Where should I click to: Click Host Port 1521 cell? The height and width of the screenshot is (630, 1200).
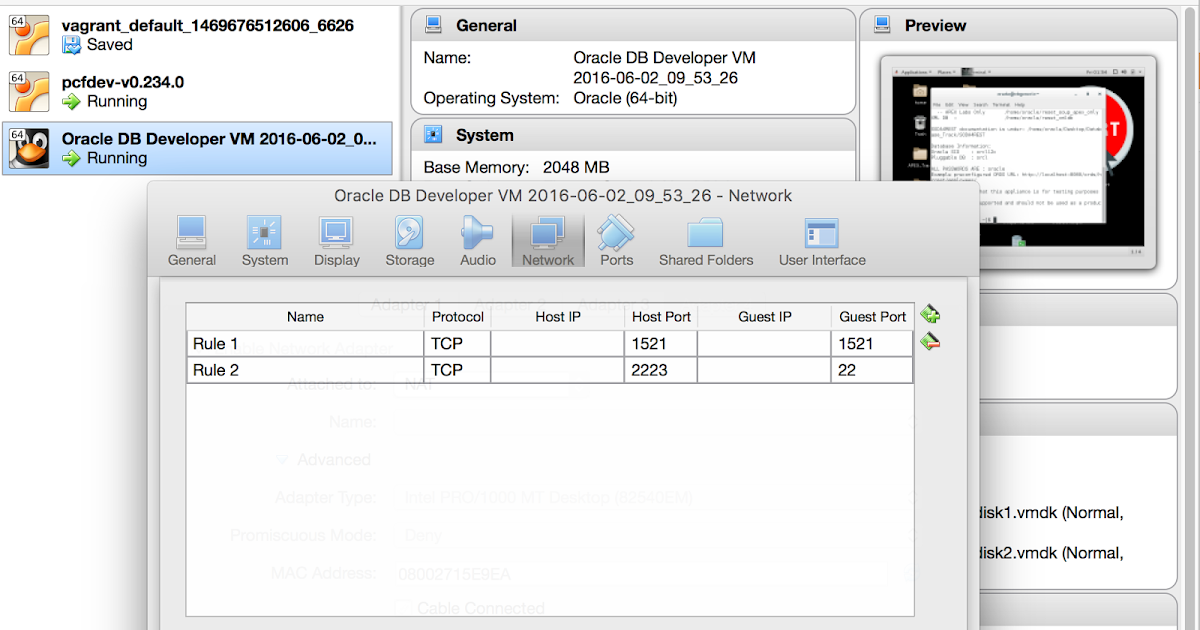pyautogui.click(x=661, y=344)
